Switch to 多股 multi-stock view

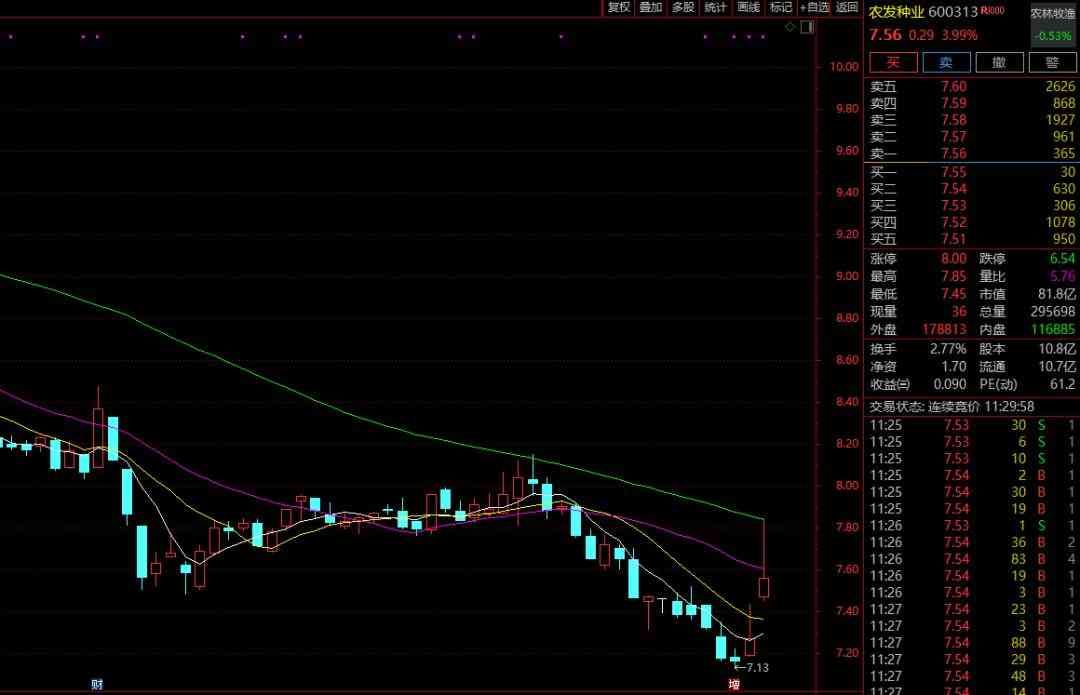[x=683, y=7]
